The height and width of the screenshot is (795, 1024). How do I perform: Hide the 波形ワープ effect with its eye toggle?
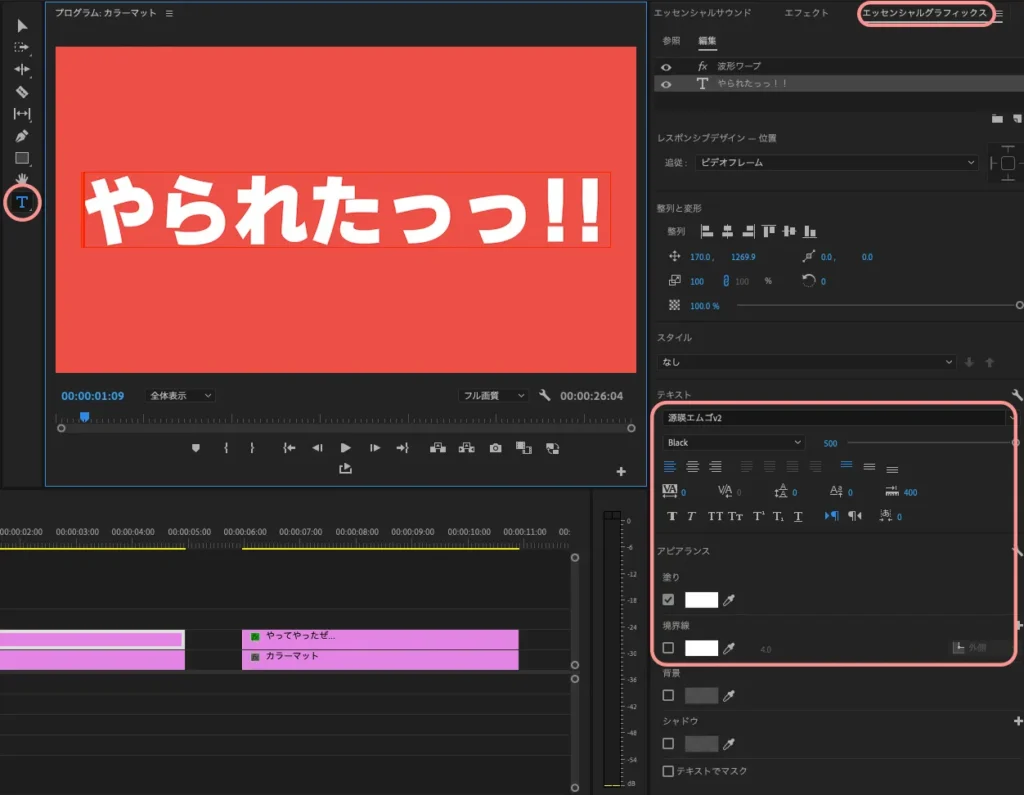[x=667, y=65]
